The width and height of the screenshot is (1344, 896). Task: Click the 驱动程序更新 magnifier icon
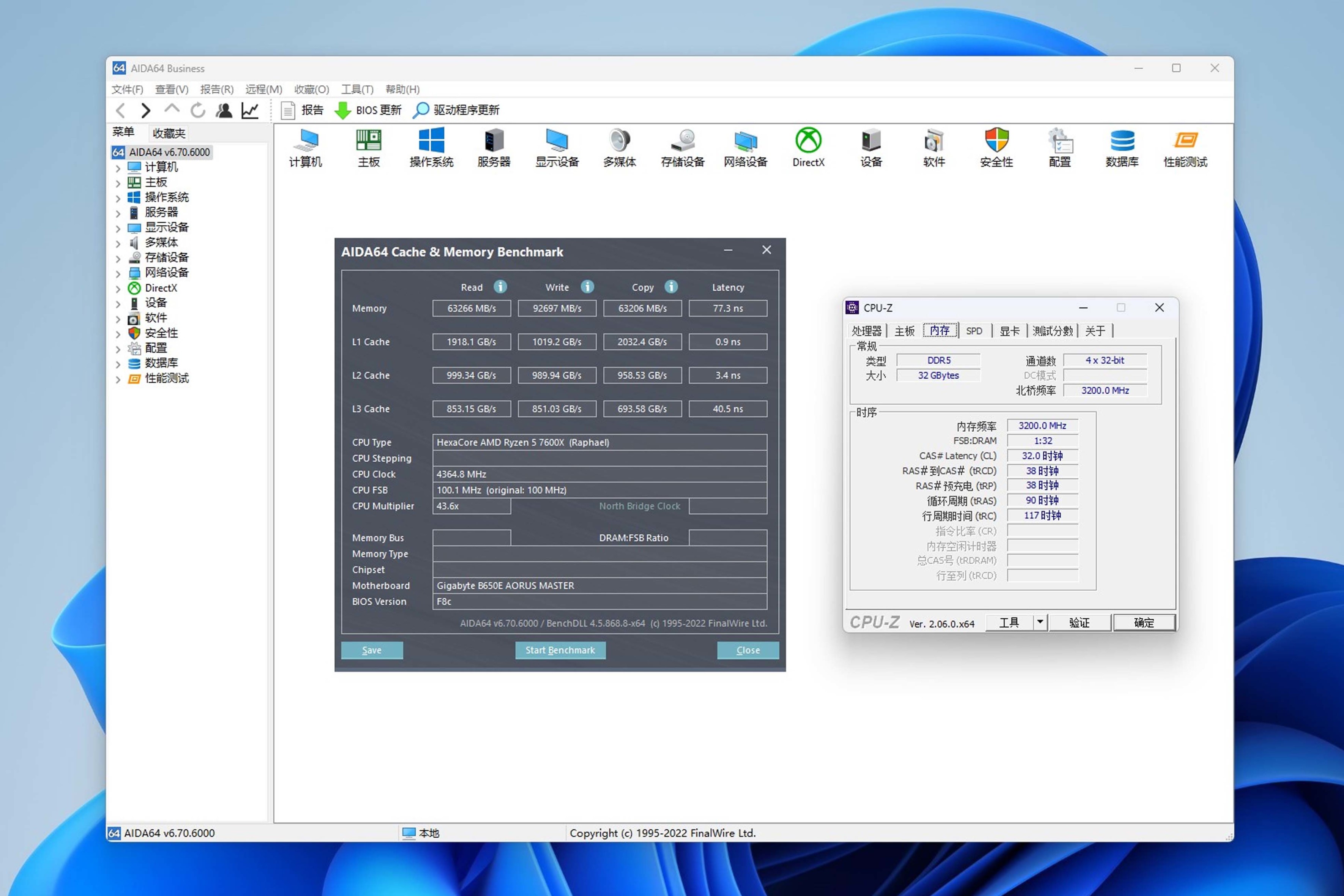click(421, 110)
